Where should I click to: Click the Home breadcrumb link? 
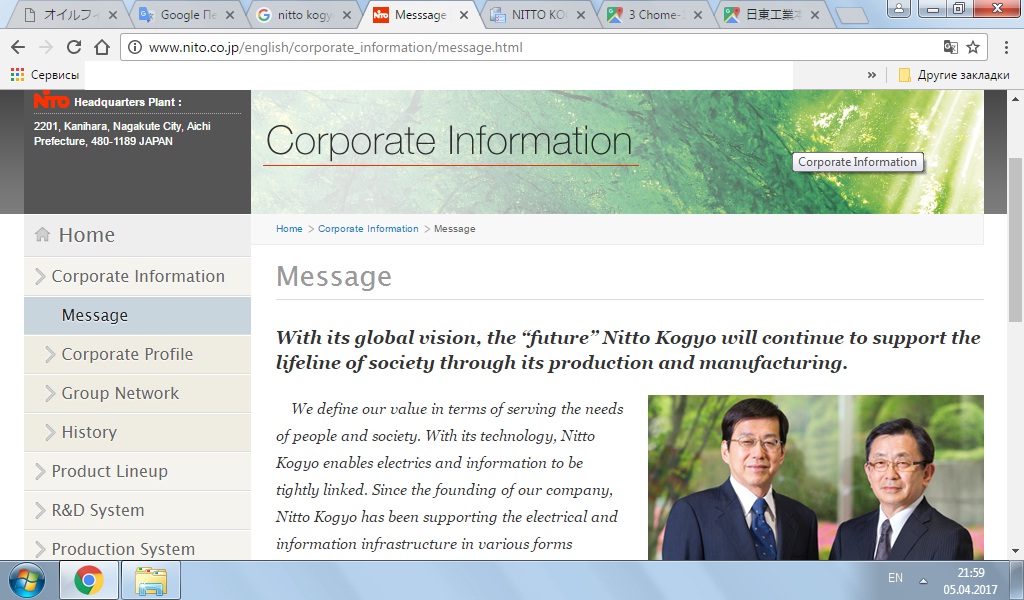(x=289, y=229)
